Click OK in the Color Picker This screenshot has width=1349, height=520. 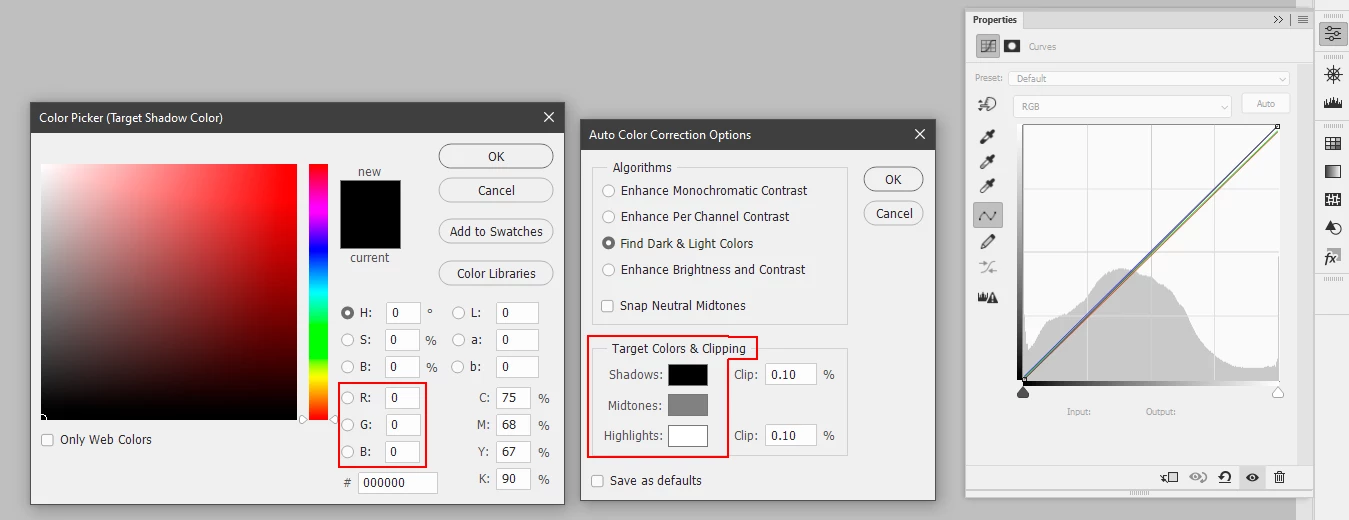point(496,156)
